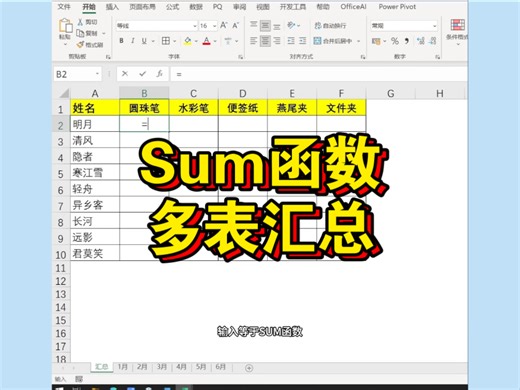
Task: Open the borders dropdown arrow
Action: pos(174,41)
